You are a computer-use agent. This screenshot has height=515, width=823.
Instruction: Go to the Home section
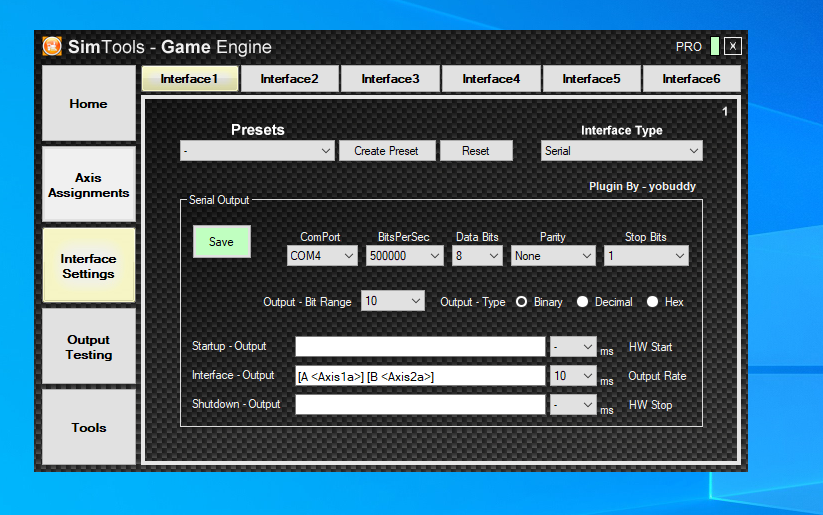click(89, 103)
